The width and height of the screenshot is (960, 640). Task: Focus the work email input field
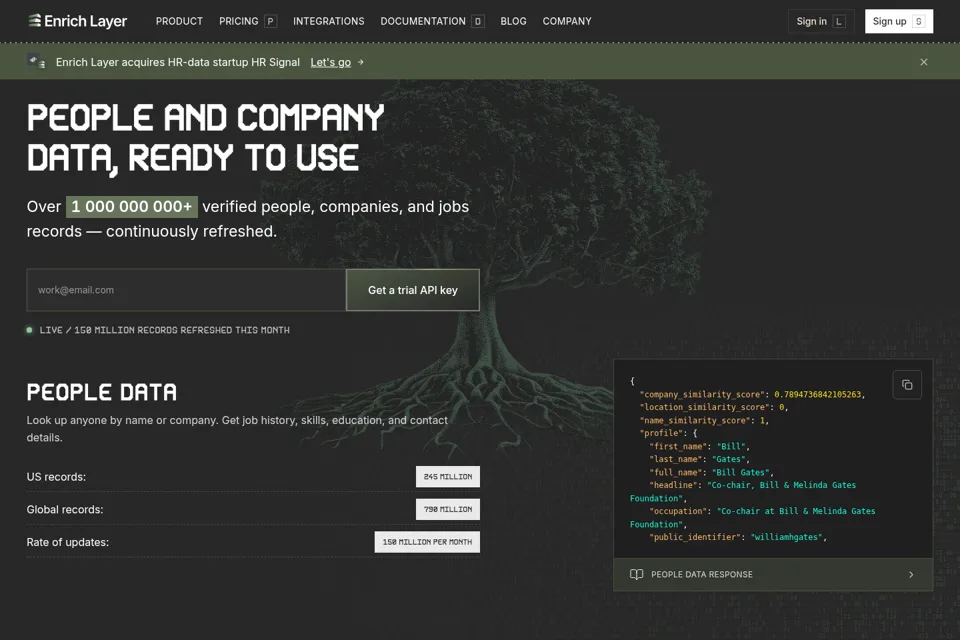click(186, 290)
